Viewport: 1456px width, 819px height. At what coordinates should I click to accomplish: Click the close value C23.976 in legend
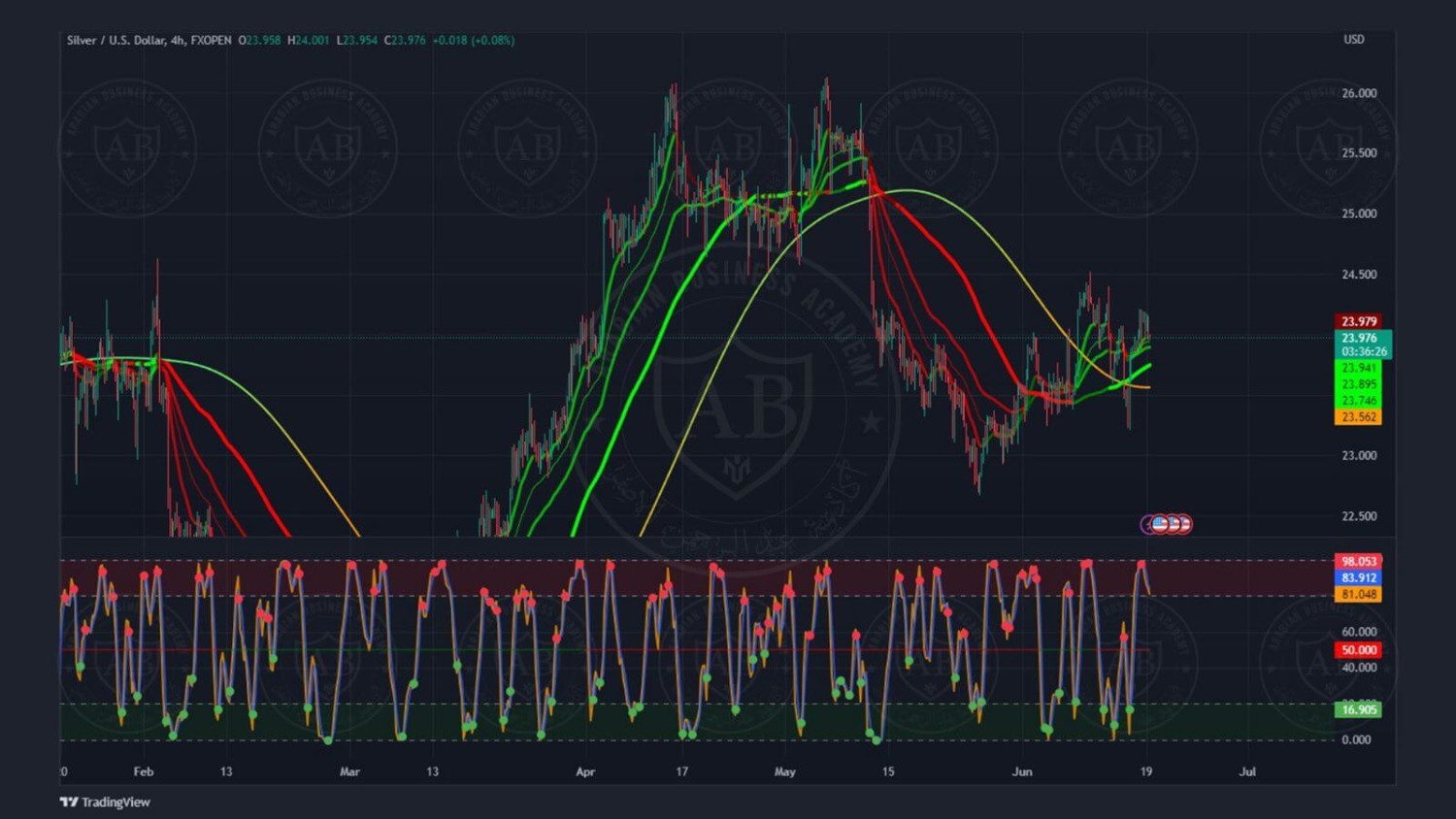tap(405, 40)
